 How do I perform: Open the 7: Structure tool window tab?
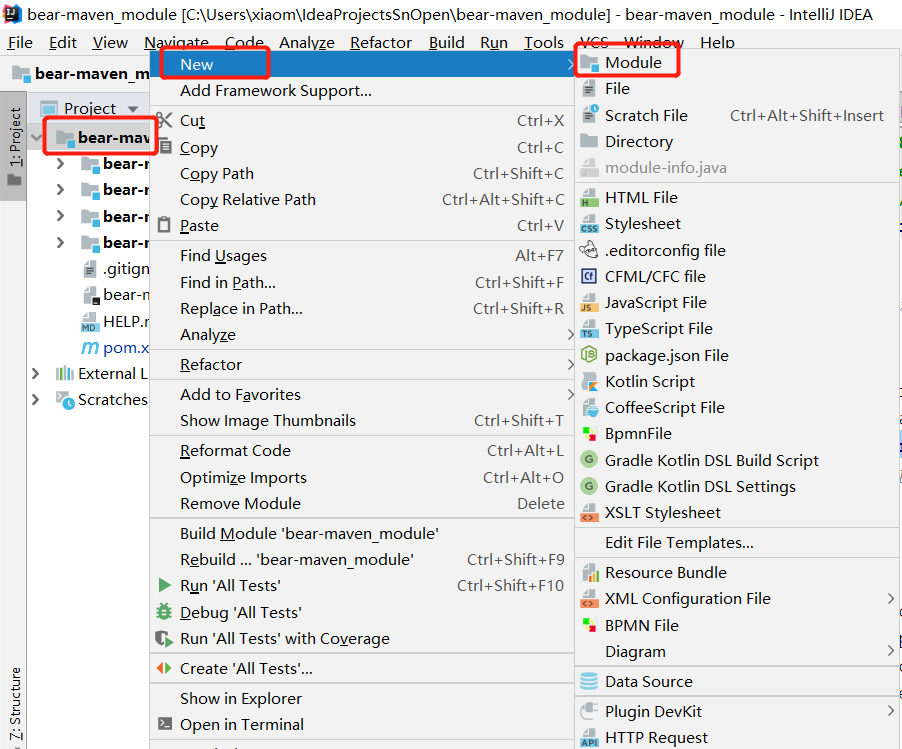tap(14, 705)
